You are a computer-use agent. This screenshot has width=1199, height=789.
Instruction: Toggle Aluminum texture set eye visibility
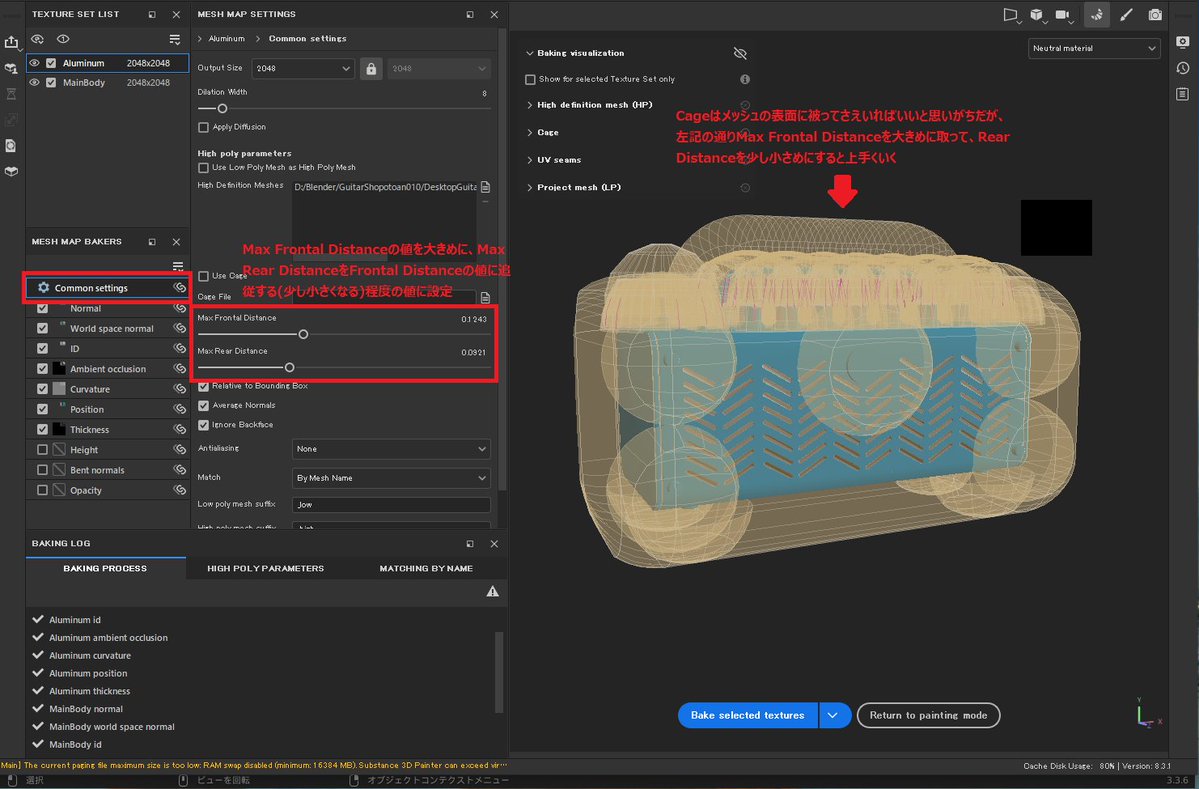tap(34, 63)
